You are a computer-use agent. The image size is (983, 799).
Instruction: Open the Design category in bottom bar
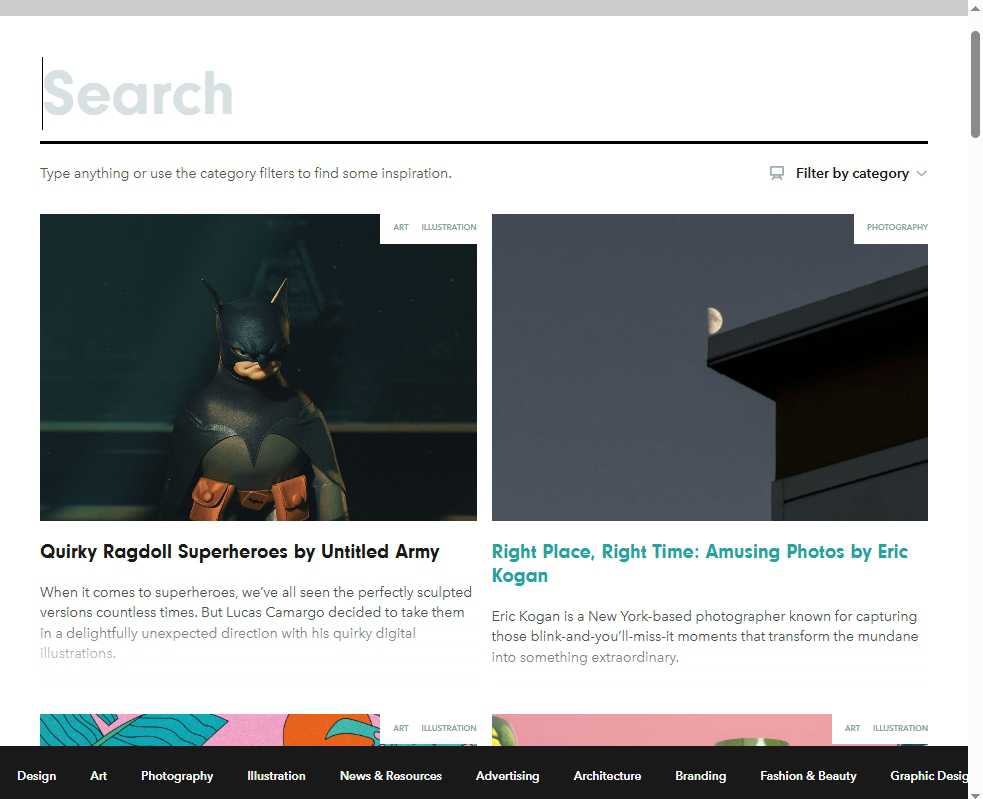click(37, 775)
